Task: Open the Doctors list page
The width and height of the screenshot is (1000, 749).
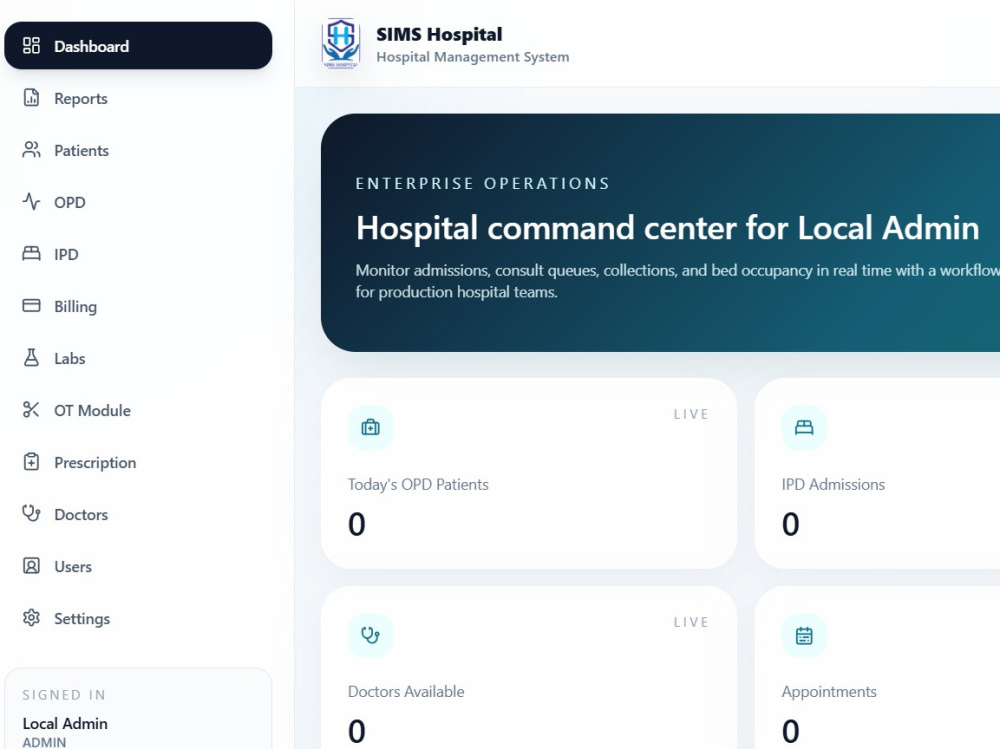Action: [138, 514]
